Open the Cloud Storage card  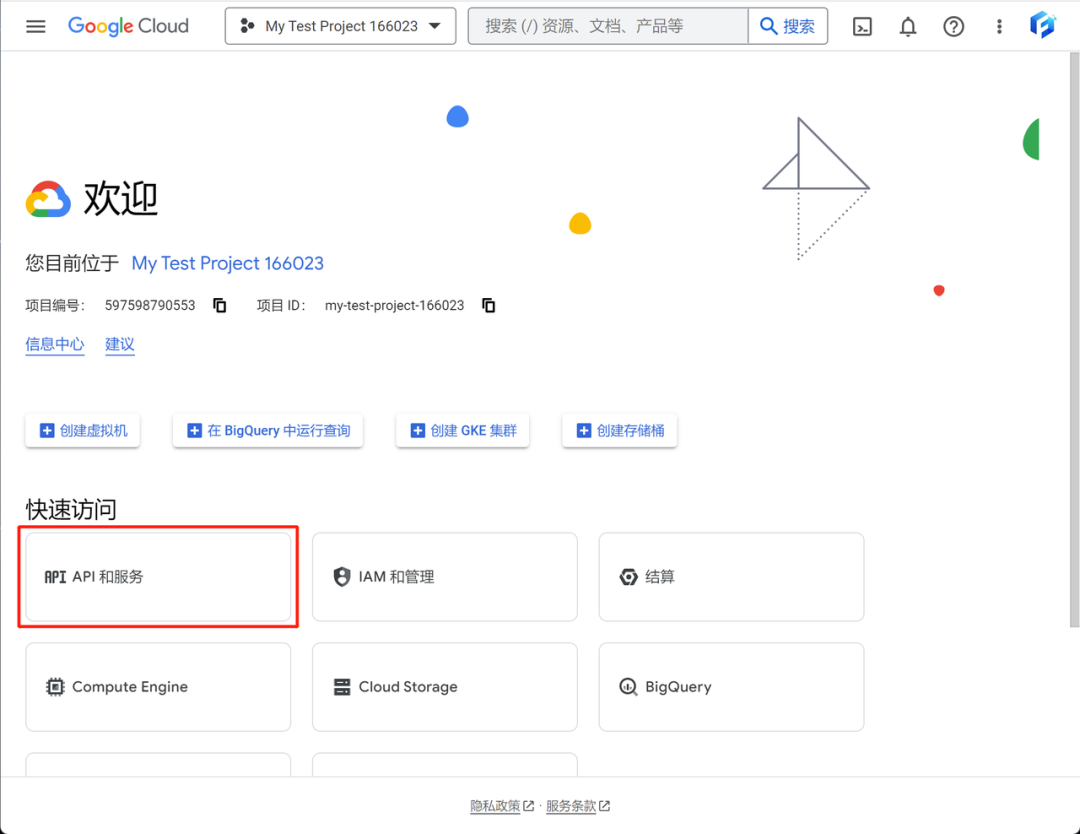pyautogui.click(x=445, y=687)
